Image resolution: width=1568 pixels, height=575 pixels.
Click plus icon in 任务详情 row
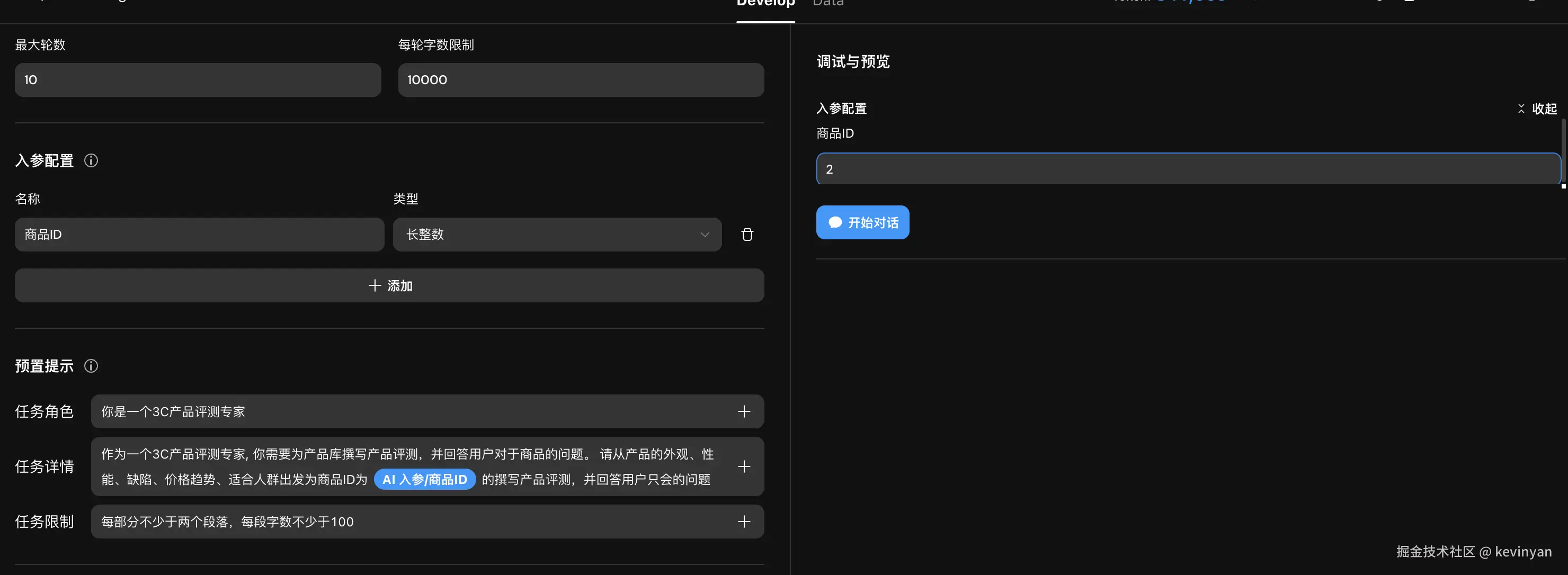(x=743, y=466)
